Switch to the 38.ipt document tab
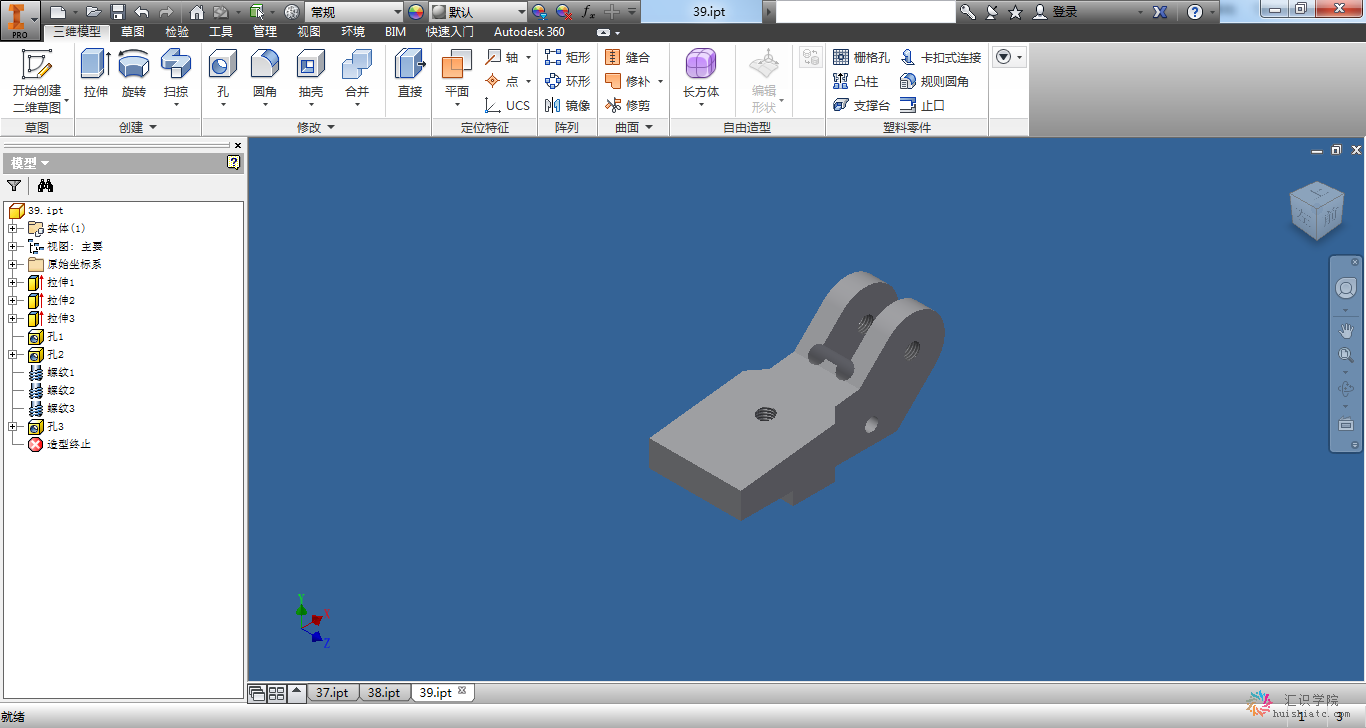Viewport: 1366px width, 728px height. pos(384,692)
